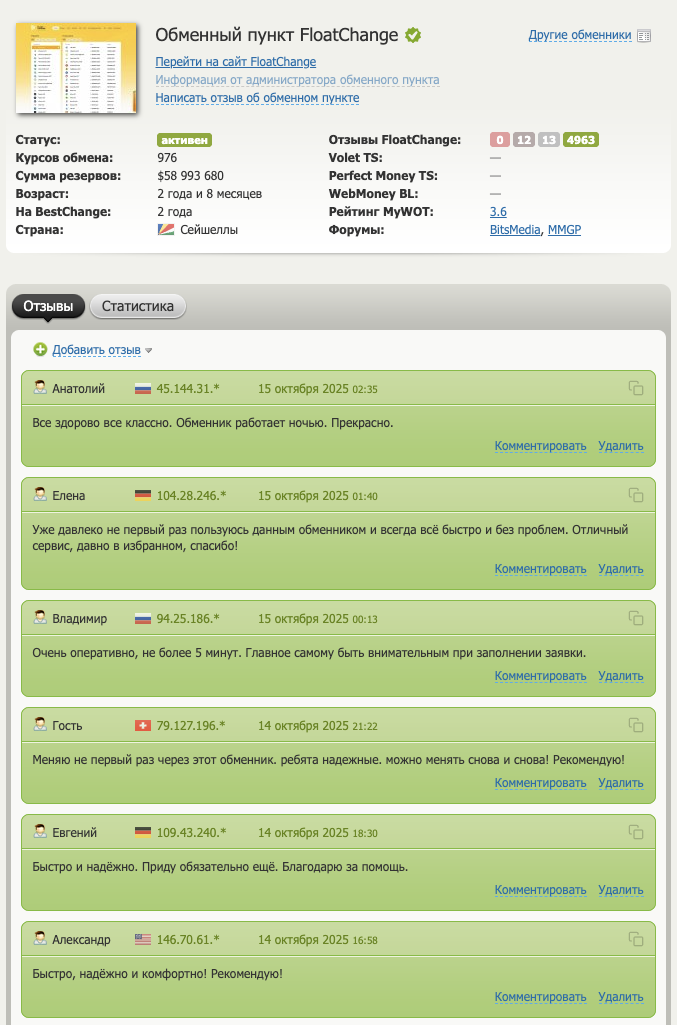Viewport: 677px width, 1025px height.
Task: Click Удалить on Владимир's review
Action: coord(621,676)
